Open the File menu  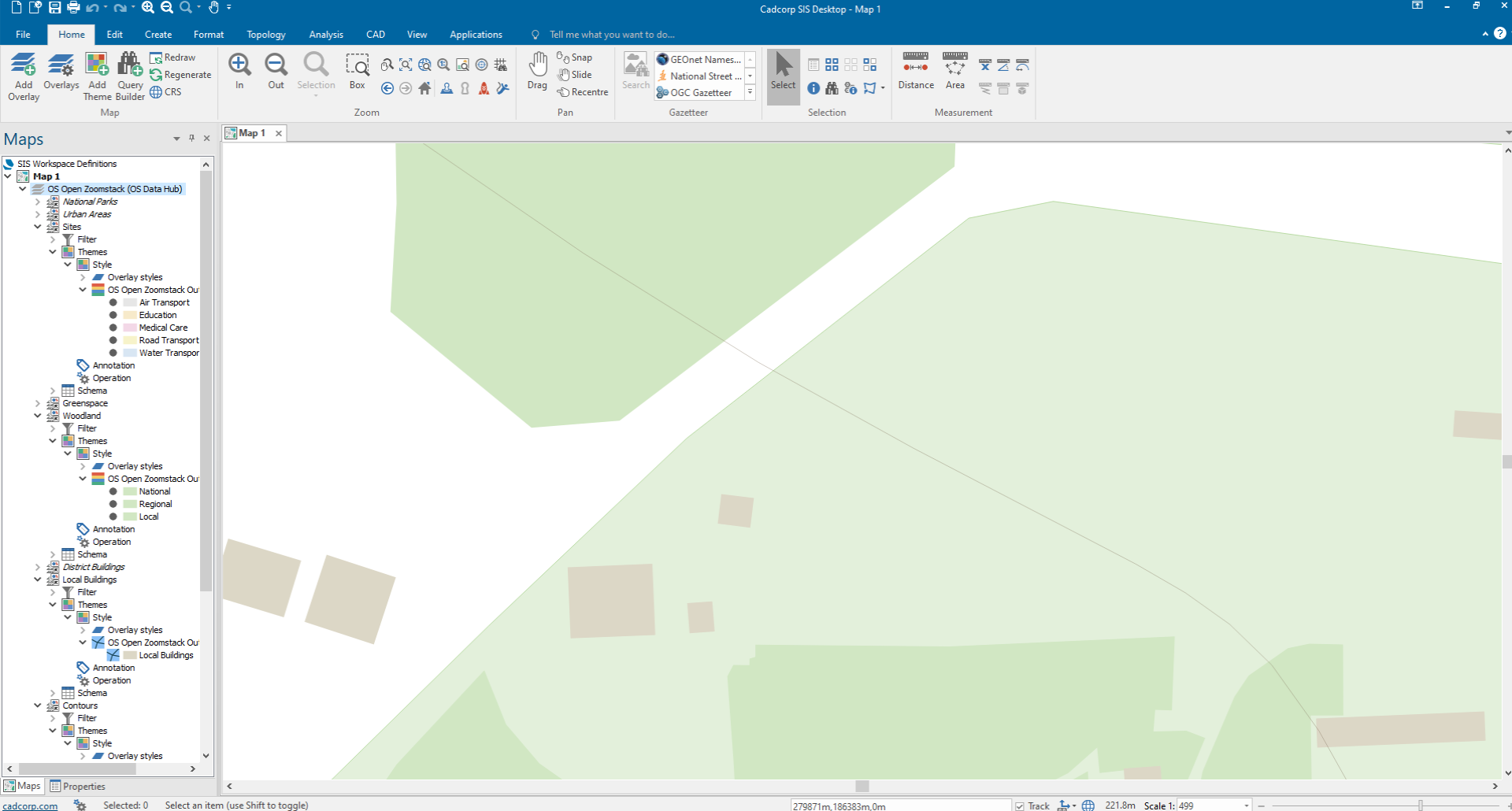click(24, 34)
